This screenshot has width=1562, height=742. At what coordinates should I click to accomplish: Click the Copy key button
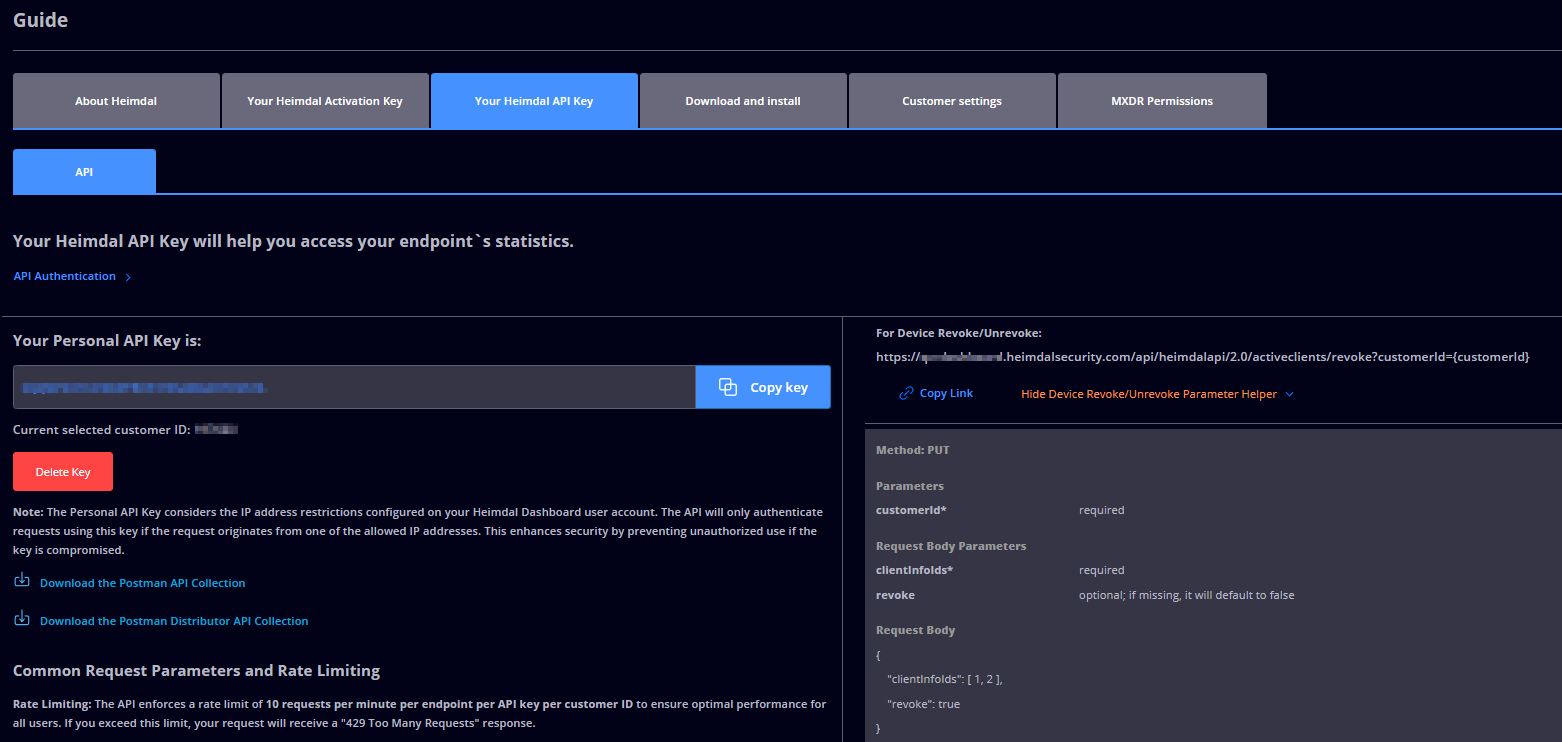(x=763, y=387)
